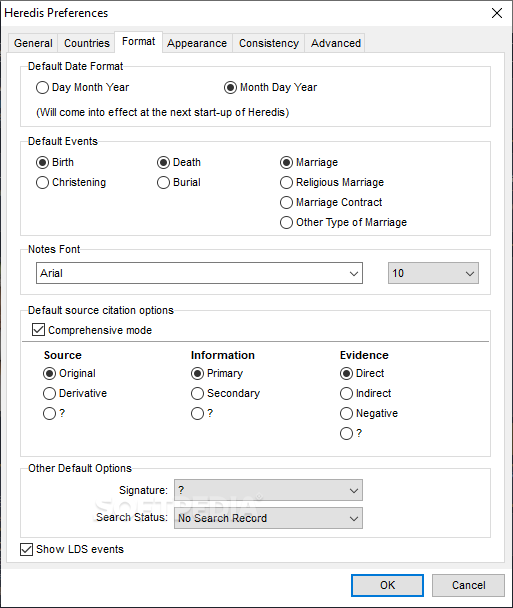Open the Arial notes font dropdown
The height and width of the screenshot is (608, 513).
(199, 273)
